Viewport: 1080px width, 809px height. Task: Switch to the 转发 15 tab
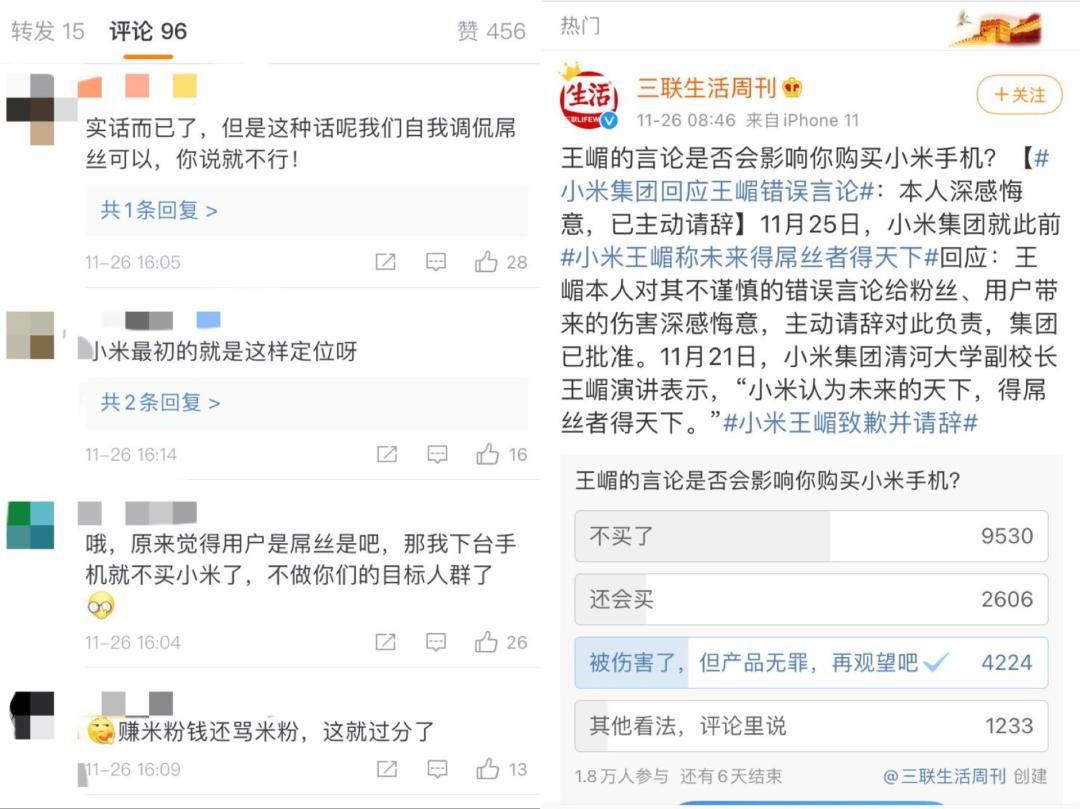(x=48, y=31)
